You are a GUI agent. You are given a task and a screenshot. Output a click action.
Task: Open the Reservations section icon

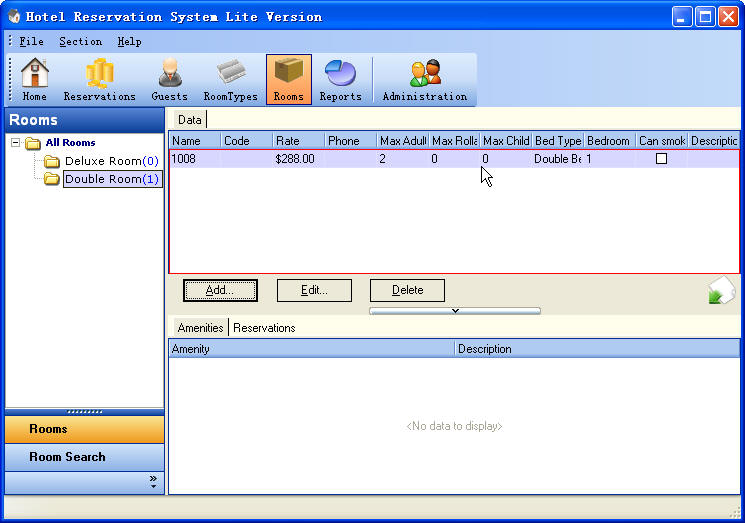point(99,80)
